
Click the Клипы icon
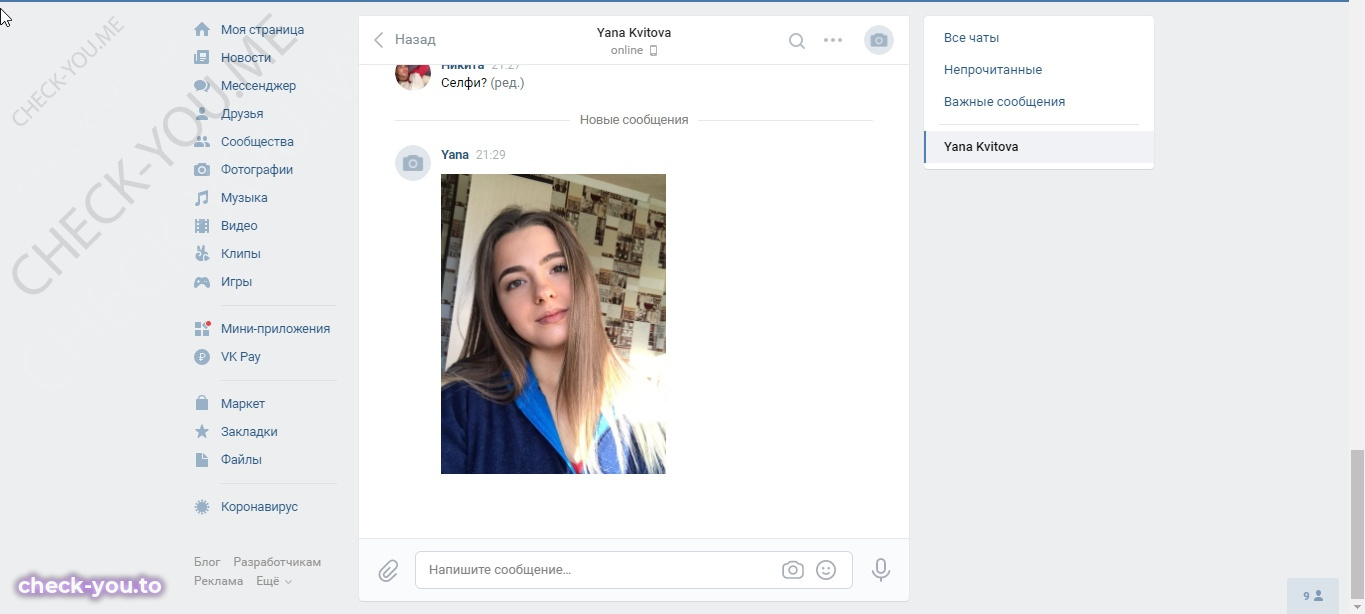[202, 254]
